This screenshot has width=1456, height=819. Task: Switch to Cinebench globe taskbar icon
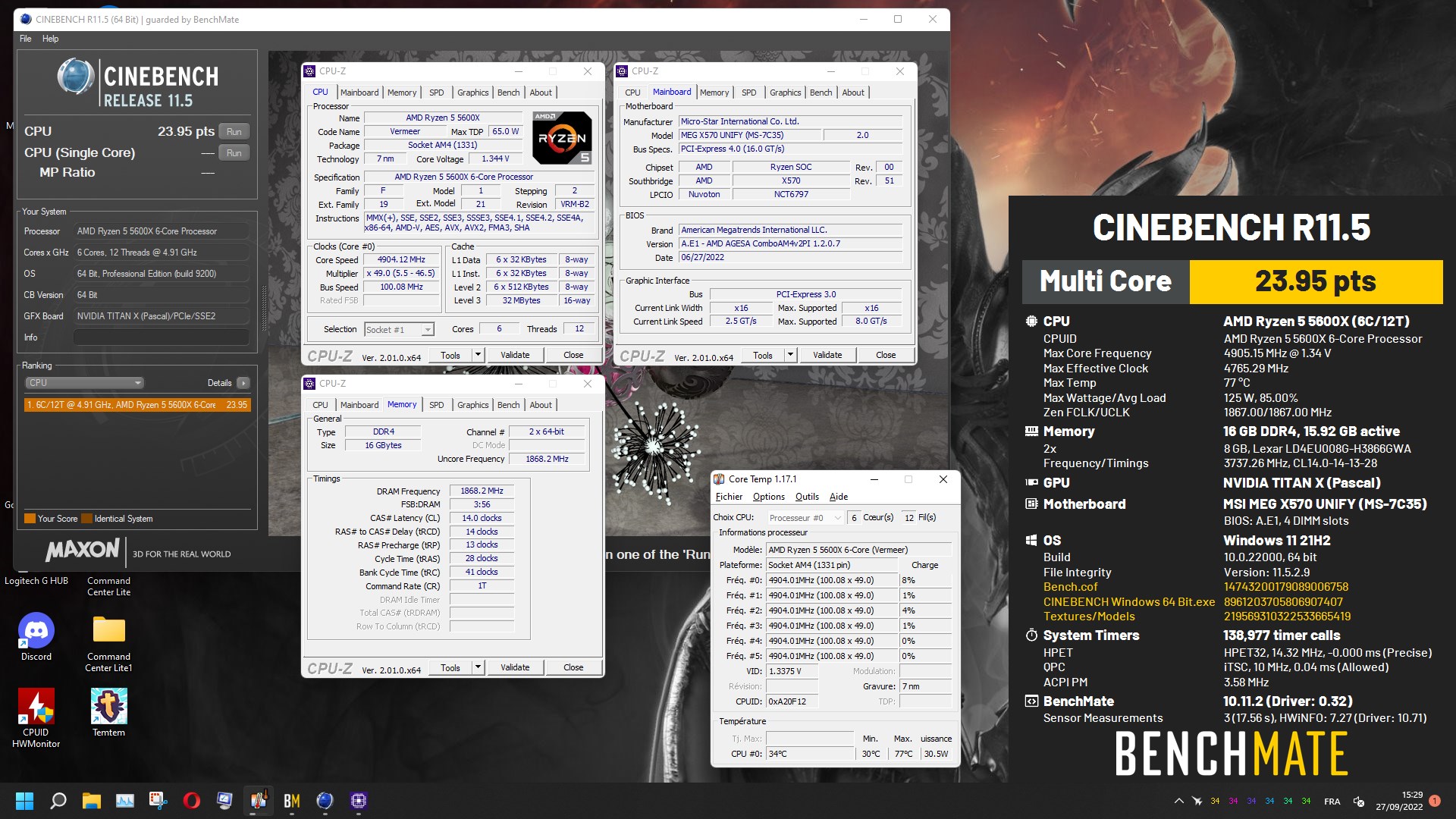point(325,801)
